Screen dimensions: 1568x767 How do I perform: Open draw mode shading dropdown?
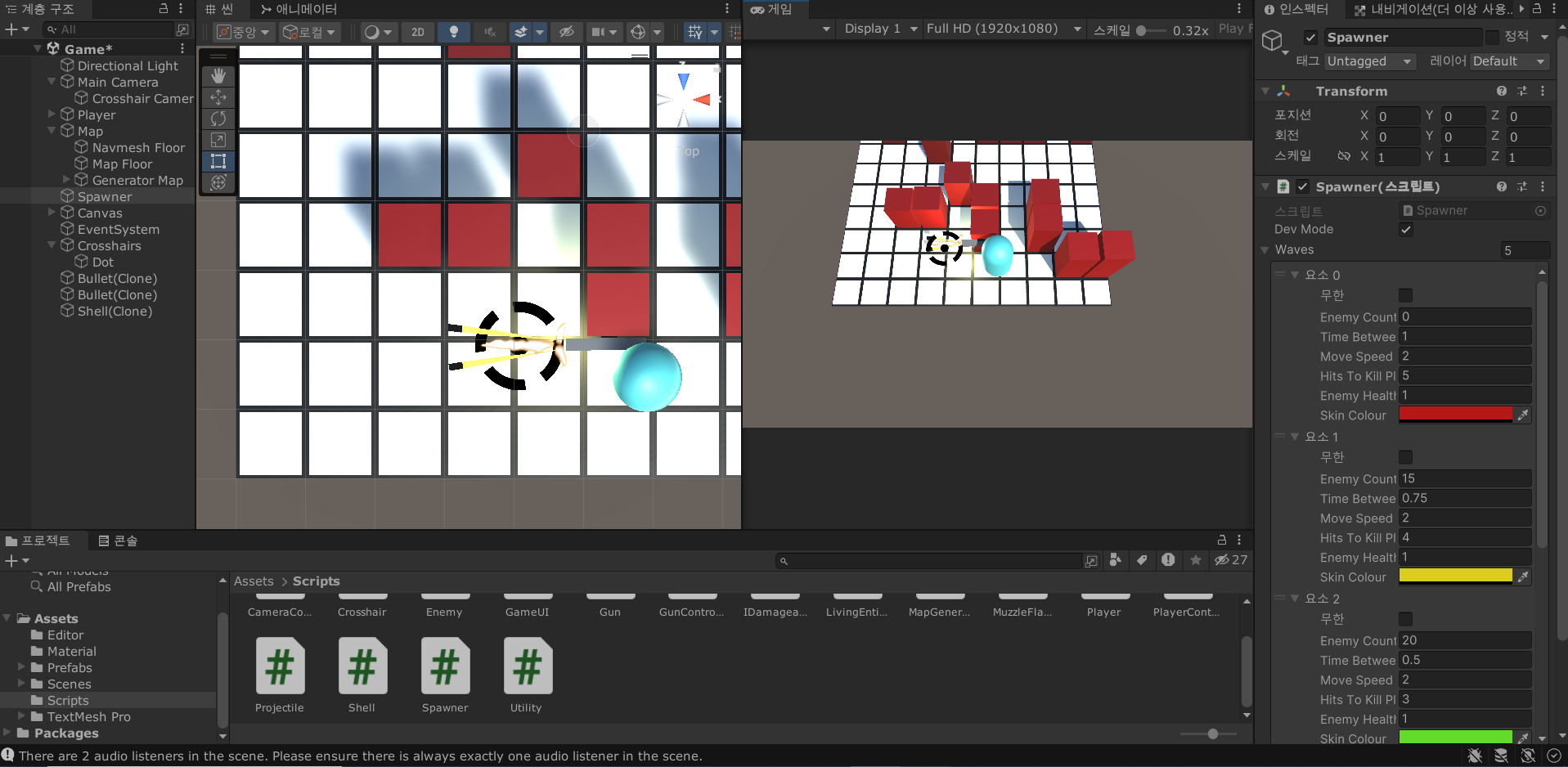click(378, 32)
